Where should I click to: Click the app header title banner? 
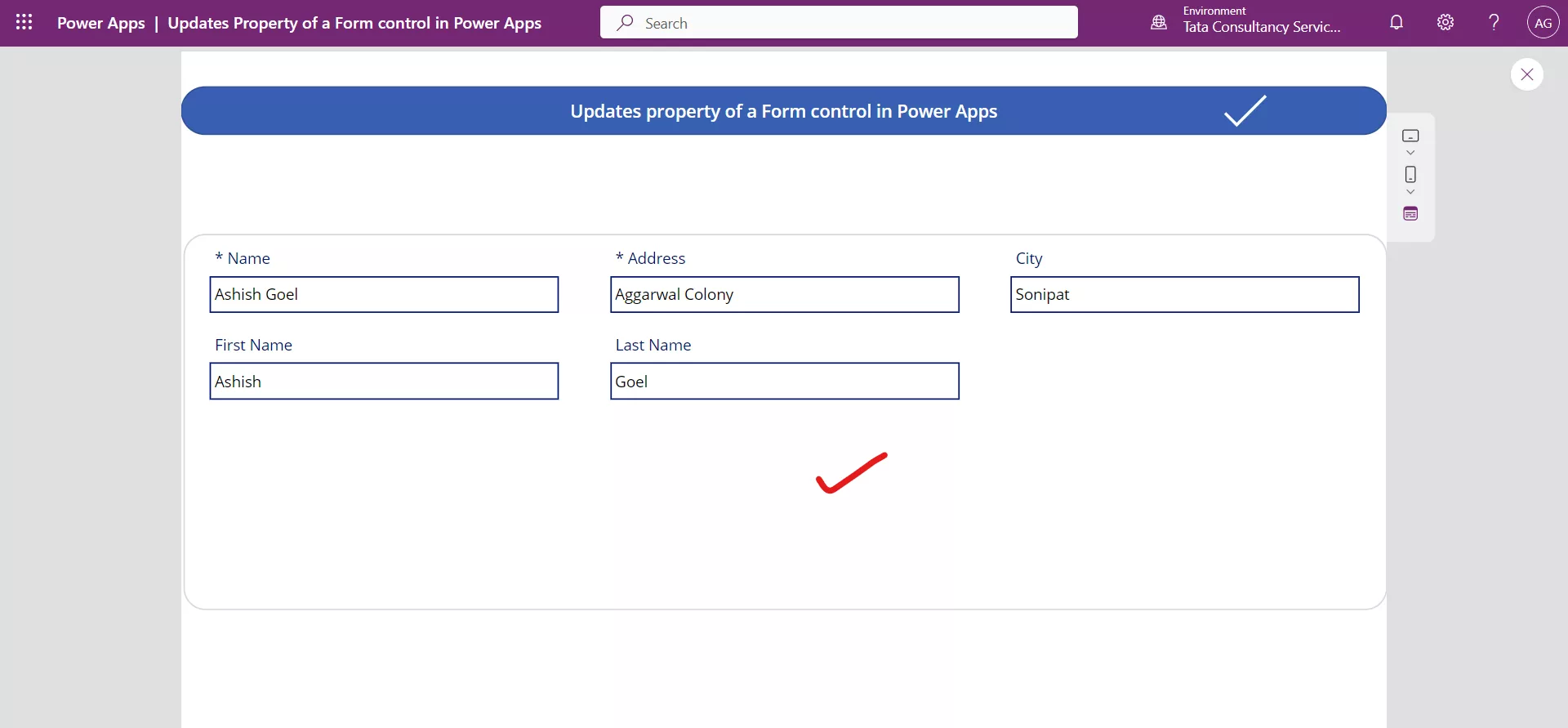point(783,111)
